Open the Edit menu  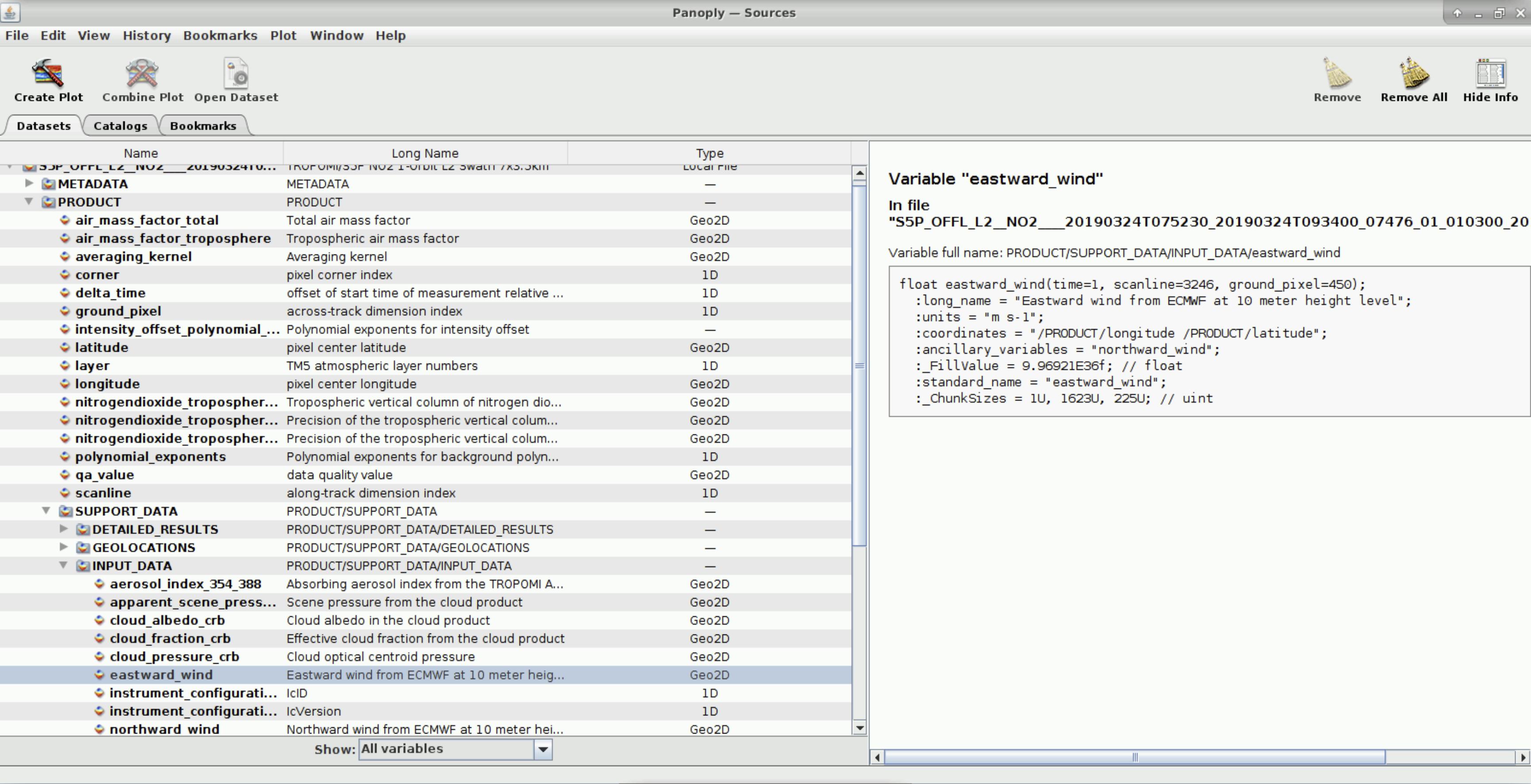tap(53, 35)
